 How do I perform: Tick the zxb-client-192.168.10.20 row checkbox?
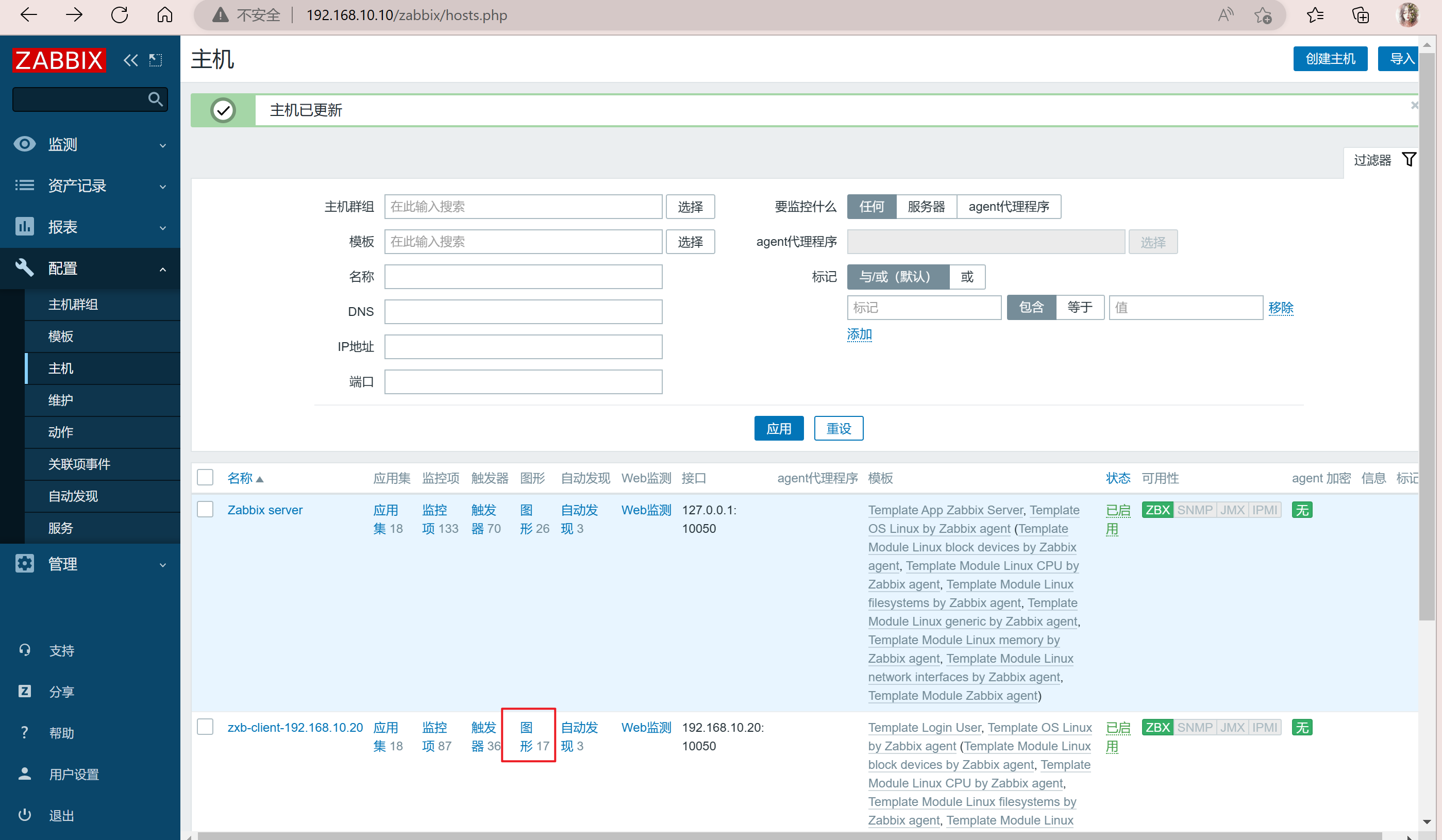205,727
